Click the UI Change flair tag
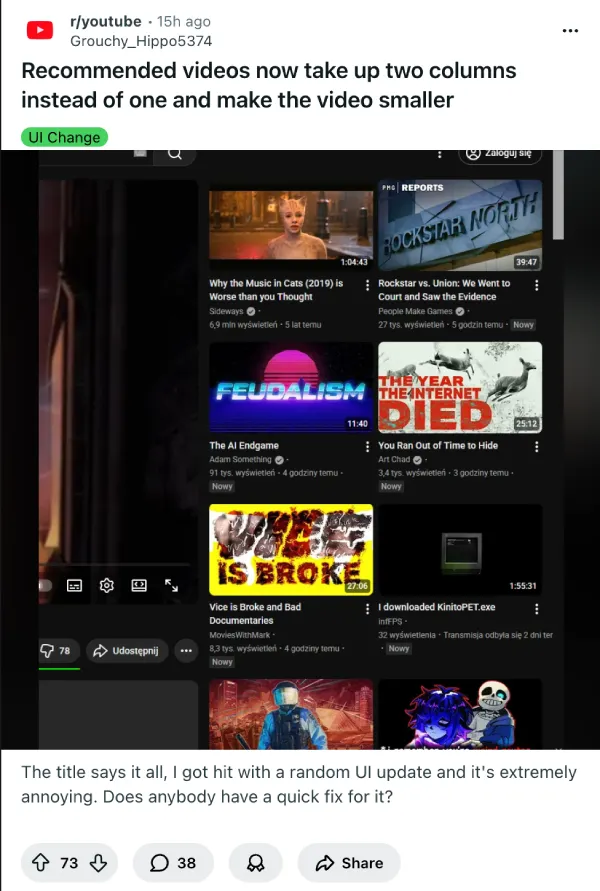600x891 pixels. 64,137
